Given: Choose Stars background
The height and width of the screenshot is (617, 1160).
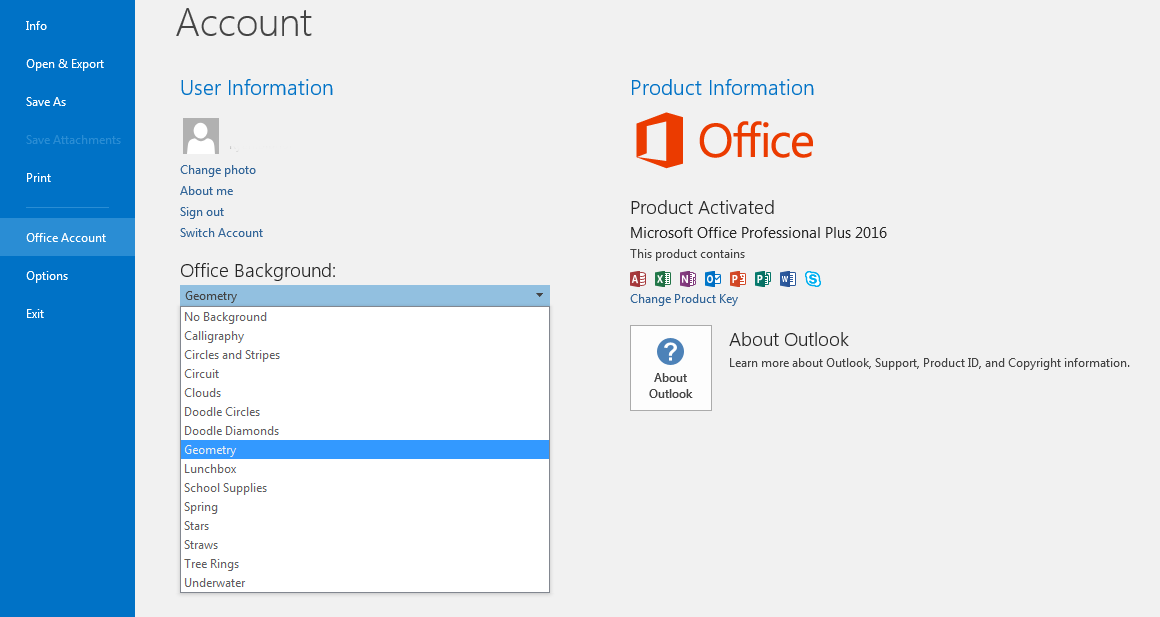Looking at the screenshot, I should pos(365,526).
